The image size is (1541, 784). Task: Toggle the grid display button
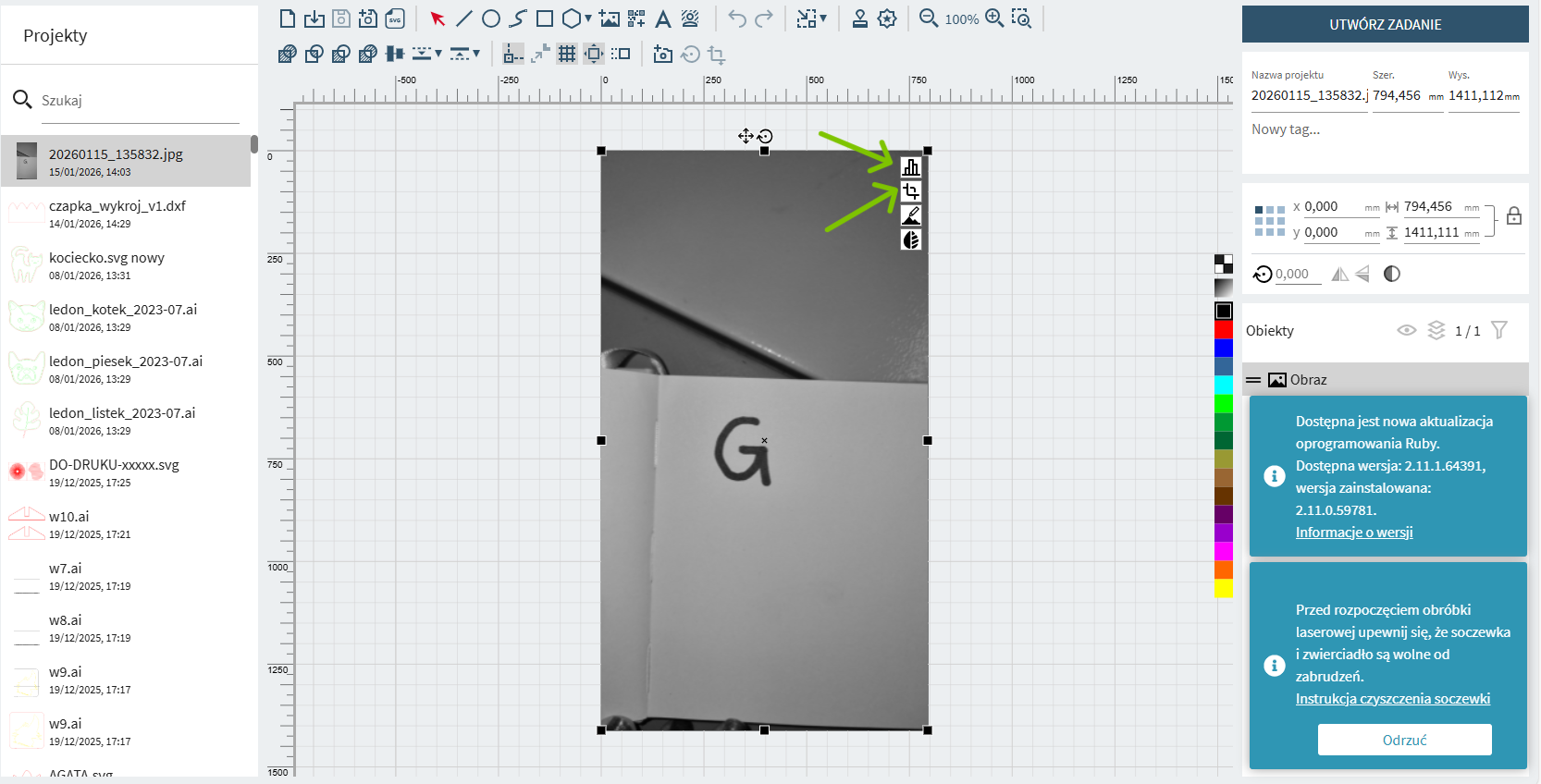(567, 54)
